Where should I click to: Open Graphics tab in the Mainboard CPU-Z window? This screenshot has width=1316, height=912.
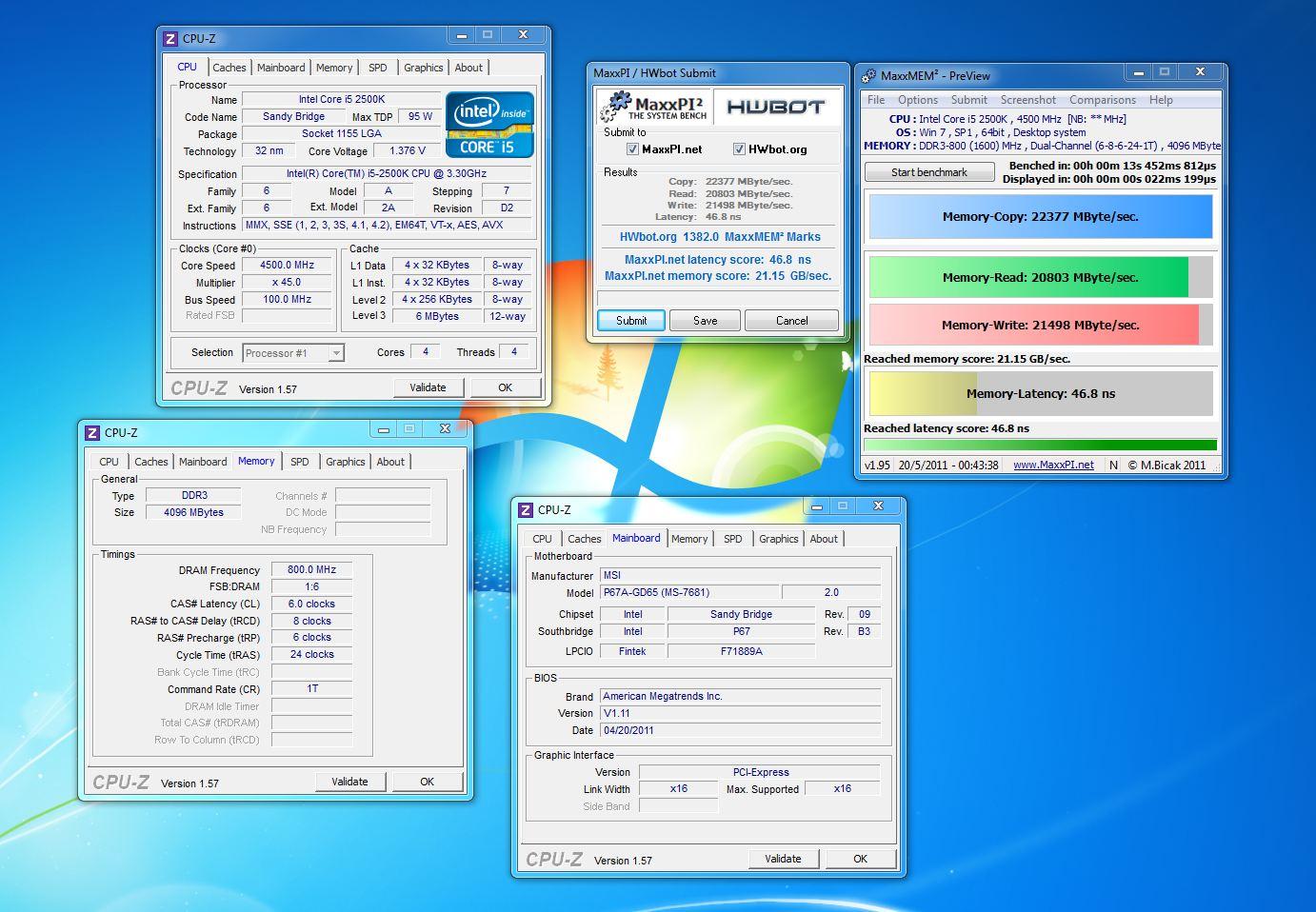[778, 539]
